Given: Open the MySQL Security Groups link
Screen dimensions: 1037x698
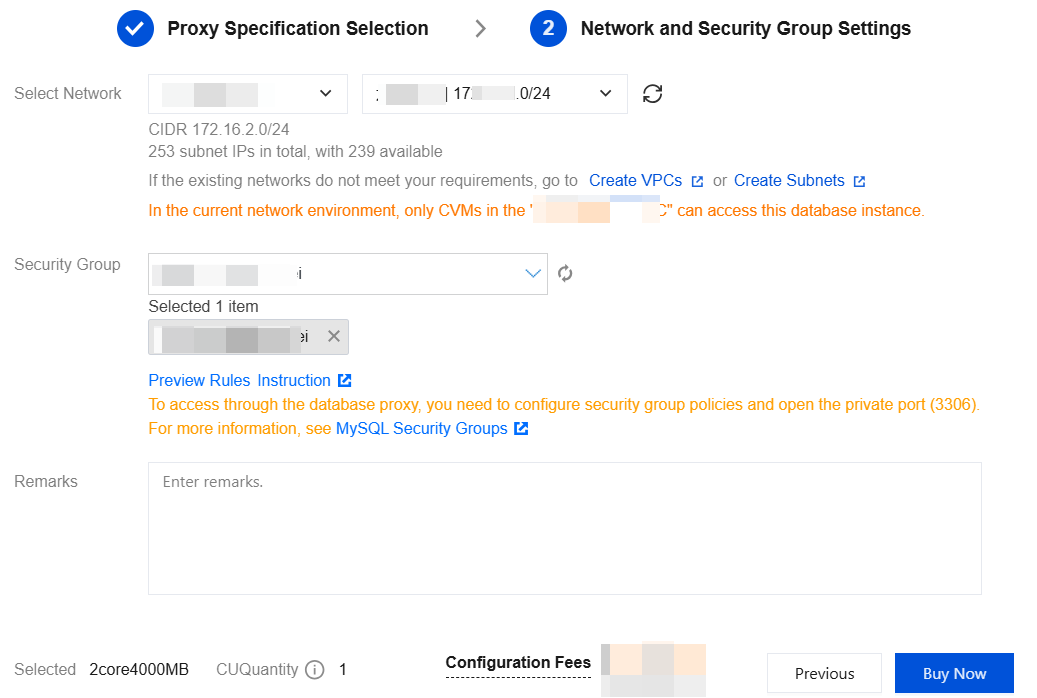Looking at the screenshot, I should pyautogui.click(x=421, y=429).
